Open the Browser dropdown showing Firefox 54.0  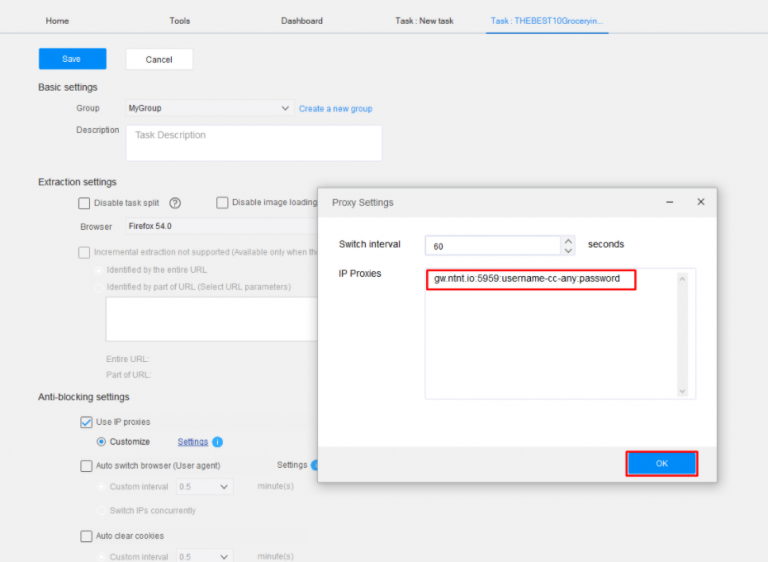222,226
